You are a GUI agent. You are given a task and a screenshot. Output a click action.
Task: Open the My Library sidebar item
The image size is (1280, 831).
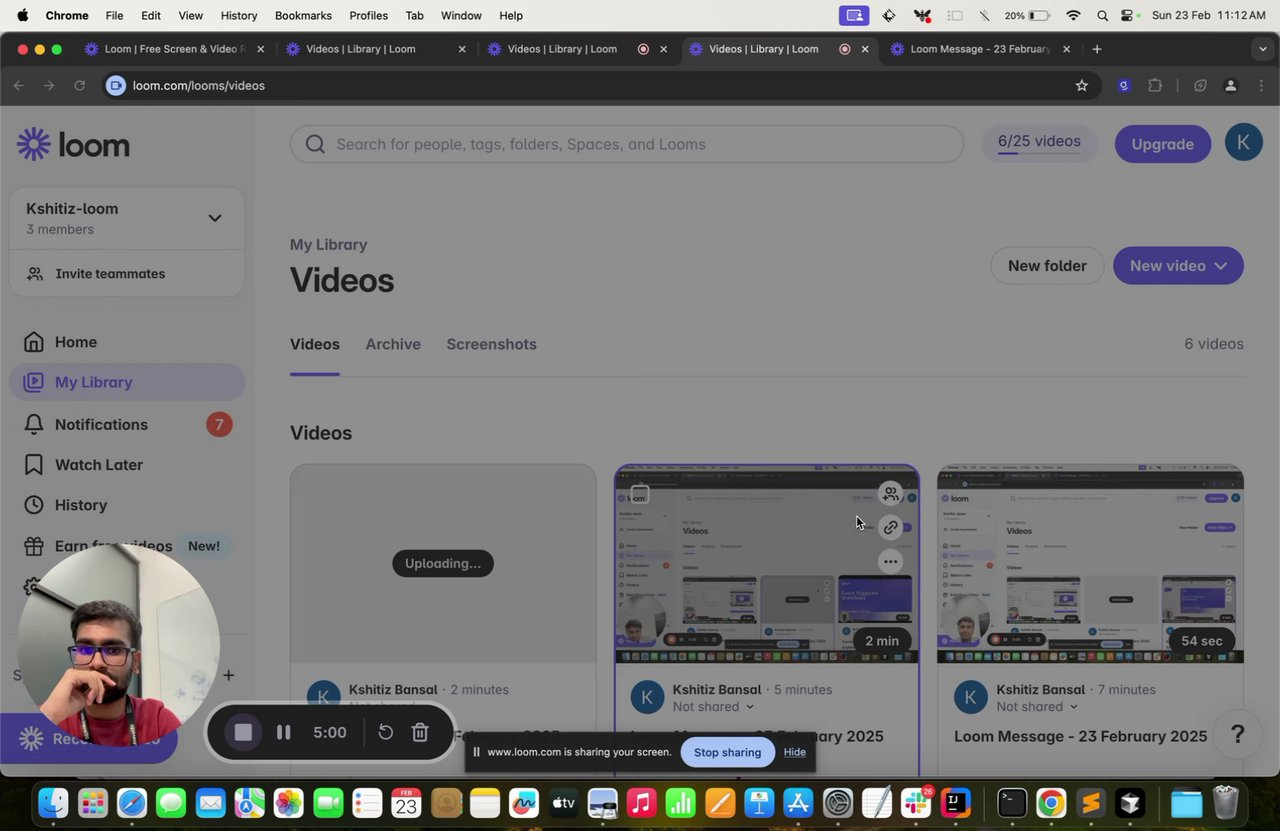(127, 382)
